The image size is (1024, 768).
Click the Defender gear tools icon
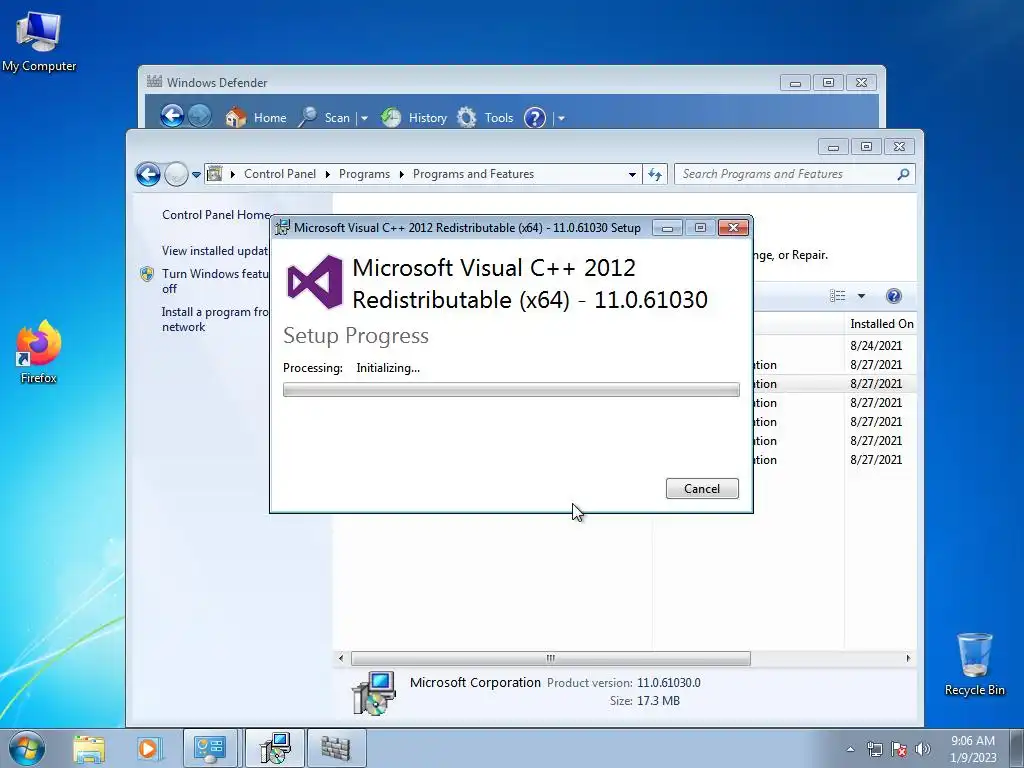coord(466,118)
